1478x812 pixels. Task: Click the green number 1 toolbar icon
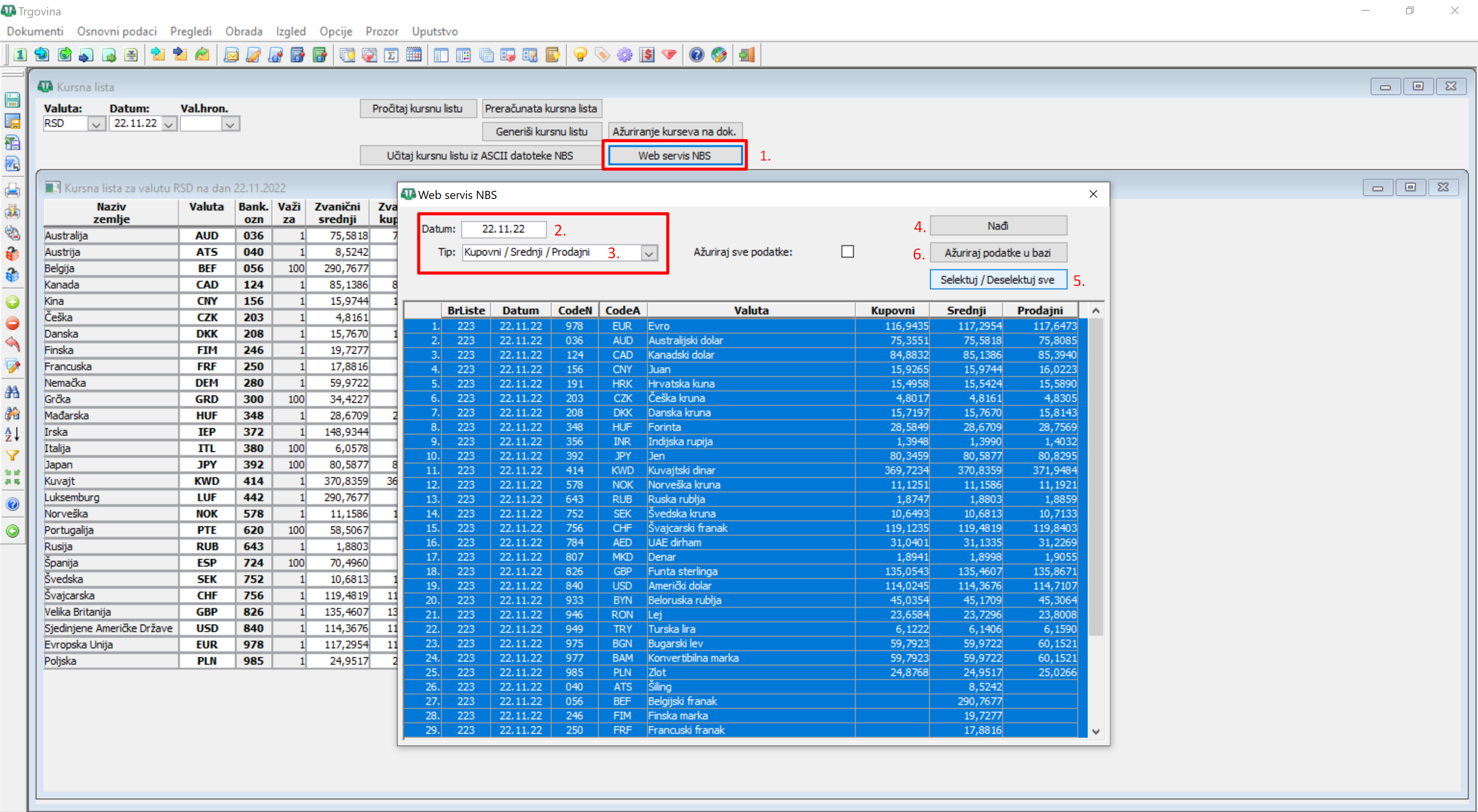20,55
